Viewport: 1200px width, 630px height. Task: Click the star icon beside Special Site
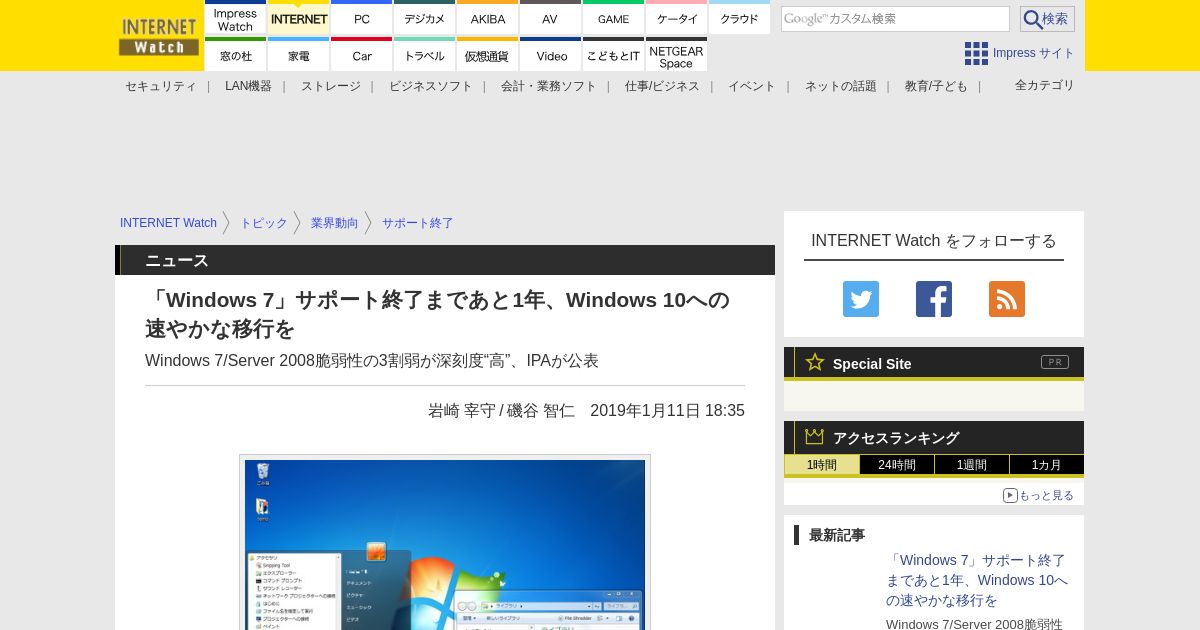(x=815, y=362)
